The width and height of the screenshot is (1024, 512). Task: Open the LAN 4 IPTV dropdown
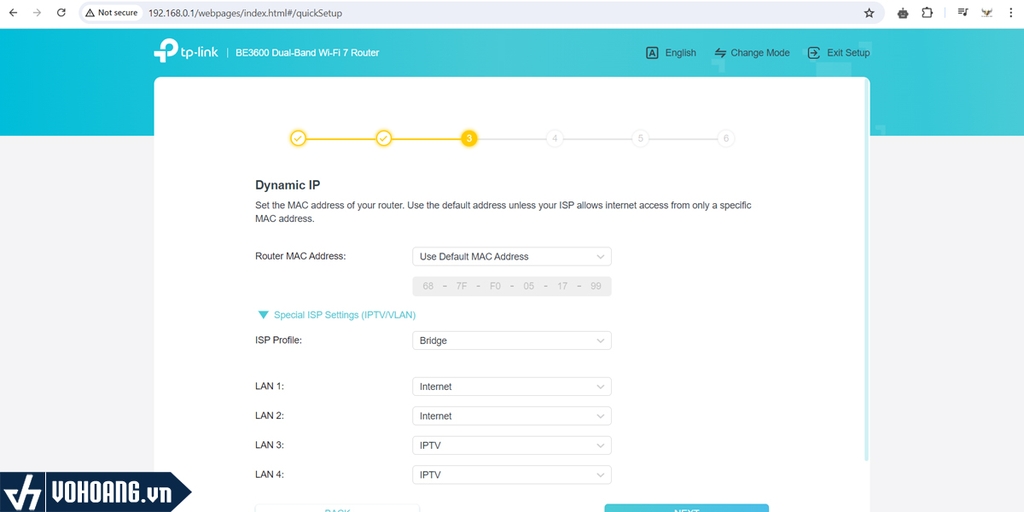[x=512, y=475]
